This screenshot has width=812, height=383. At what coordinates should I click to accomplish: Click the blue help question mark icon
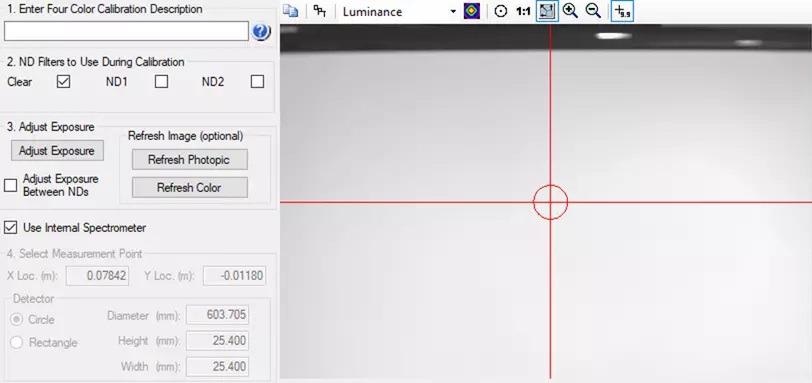(x=261, y=32)
